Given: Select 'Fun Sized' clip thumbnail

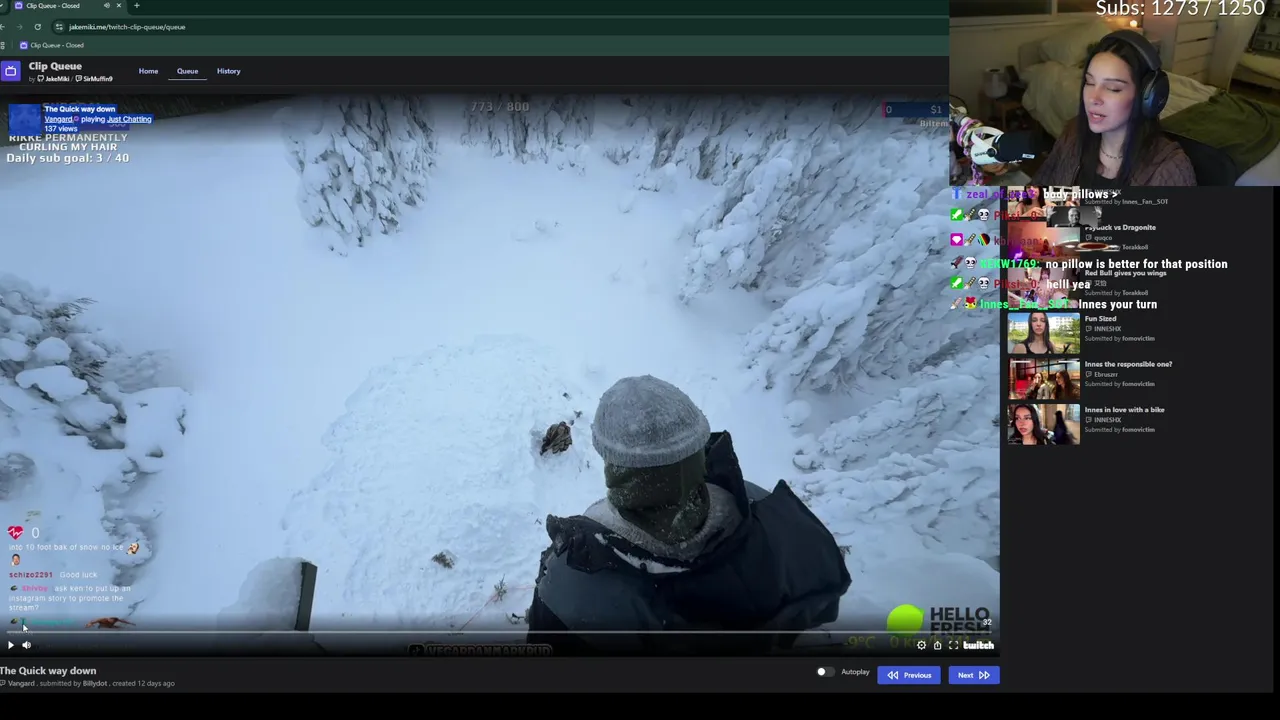Looking at the screenshot, I should 1043,333.
